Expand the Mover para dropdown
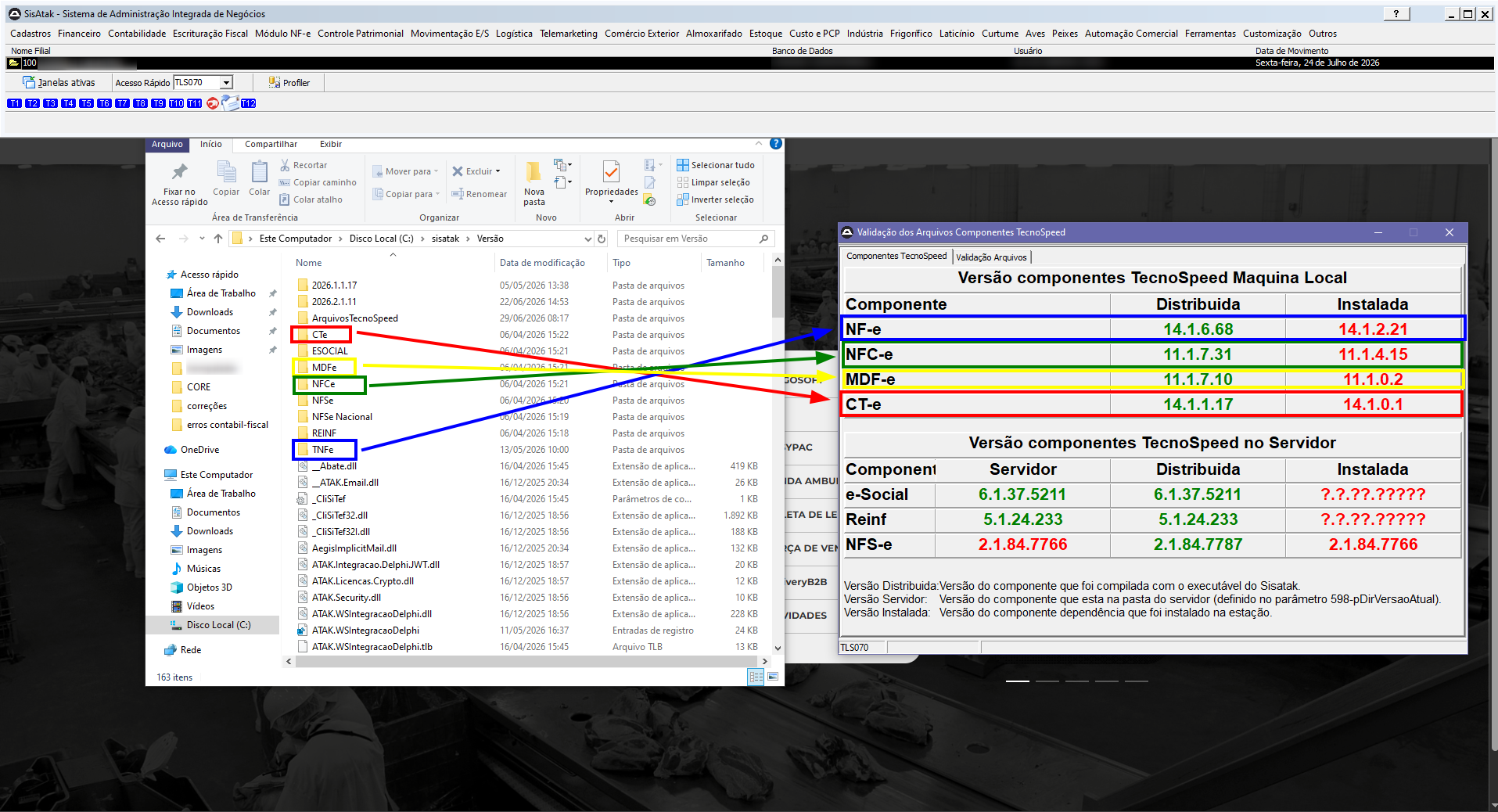Screen dimensions: 1498x812 click(436, 171)
